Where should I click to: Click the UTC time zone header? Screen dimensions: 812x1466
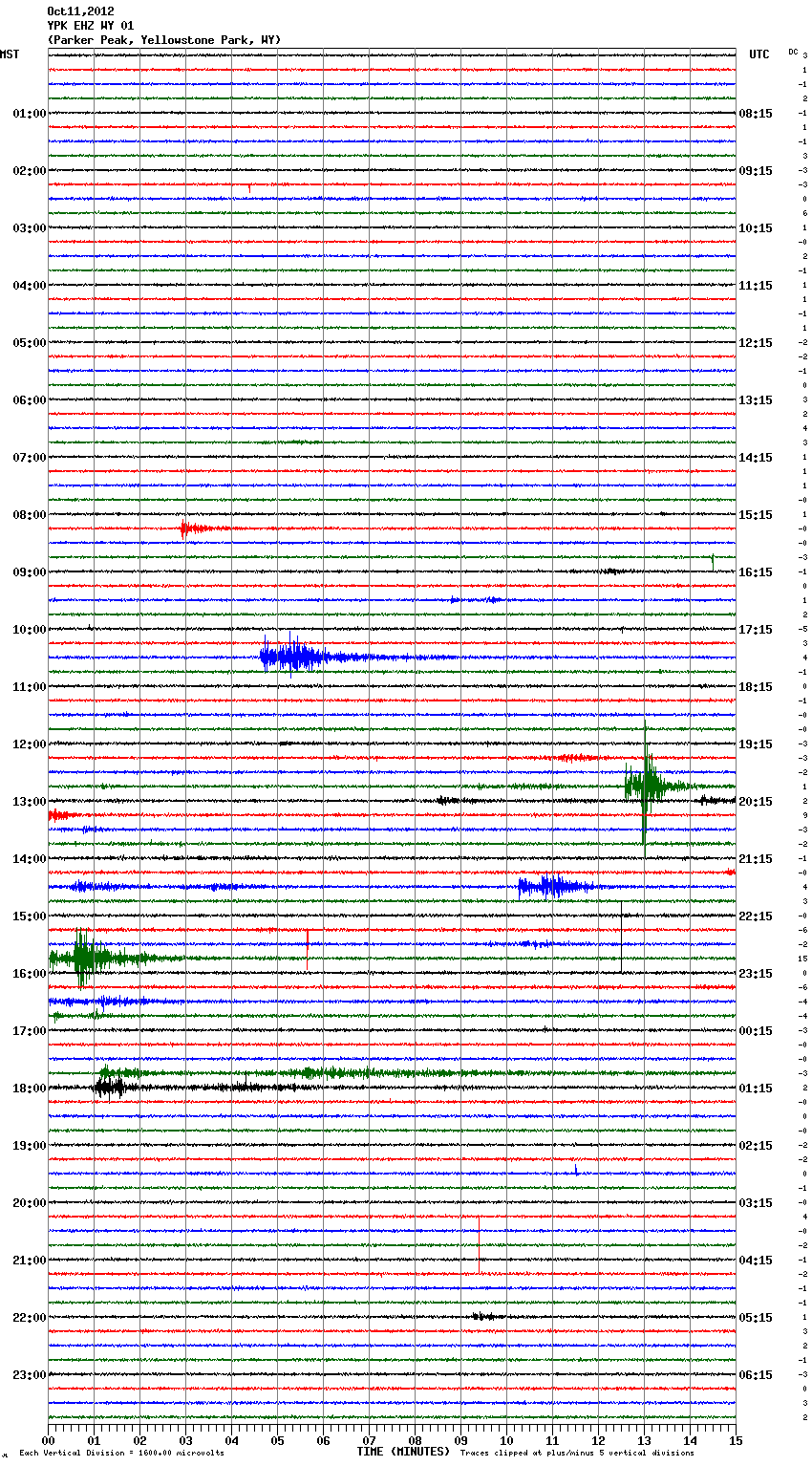click(759, 54)
